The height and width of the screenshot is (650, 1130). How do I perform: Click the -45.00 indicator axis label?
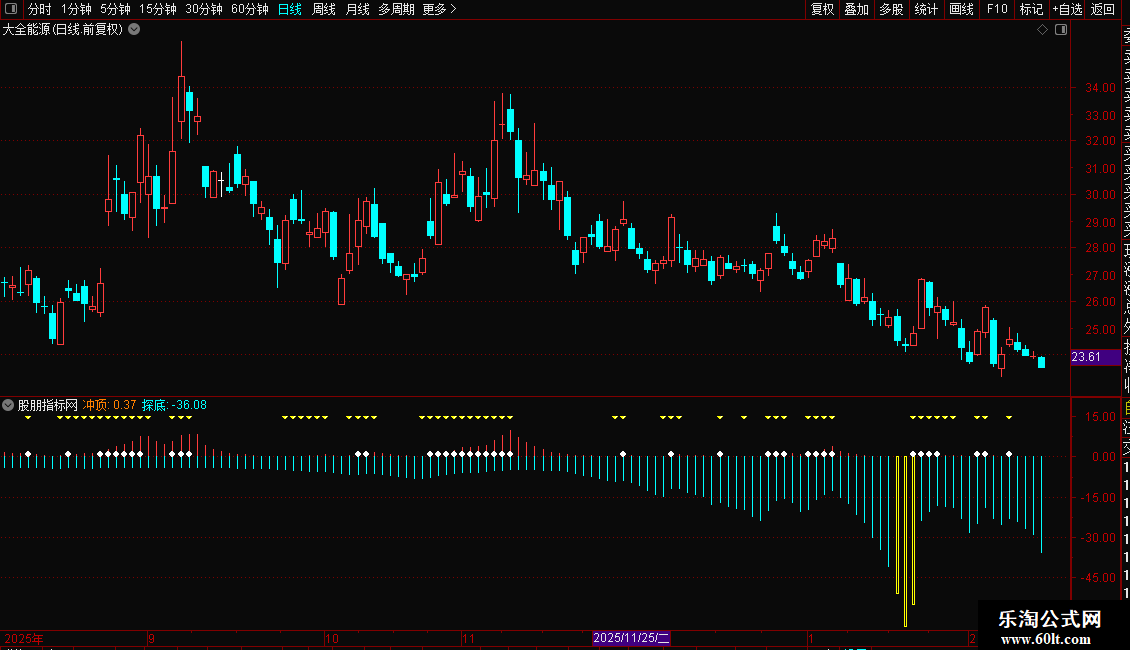pos(1098,578)
